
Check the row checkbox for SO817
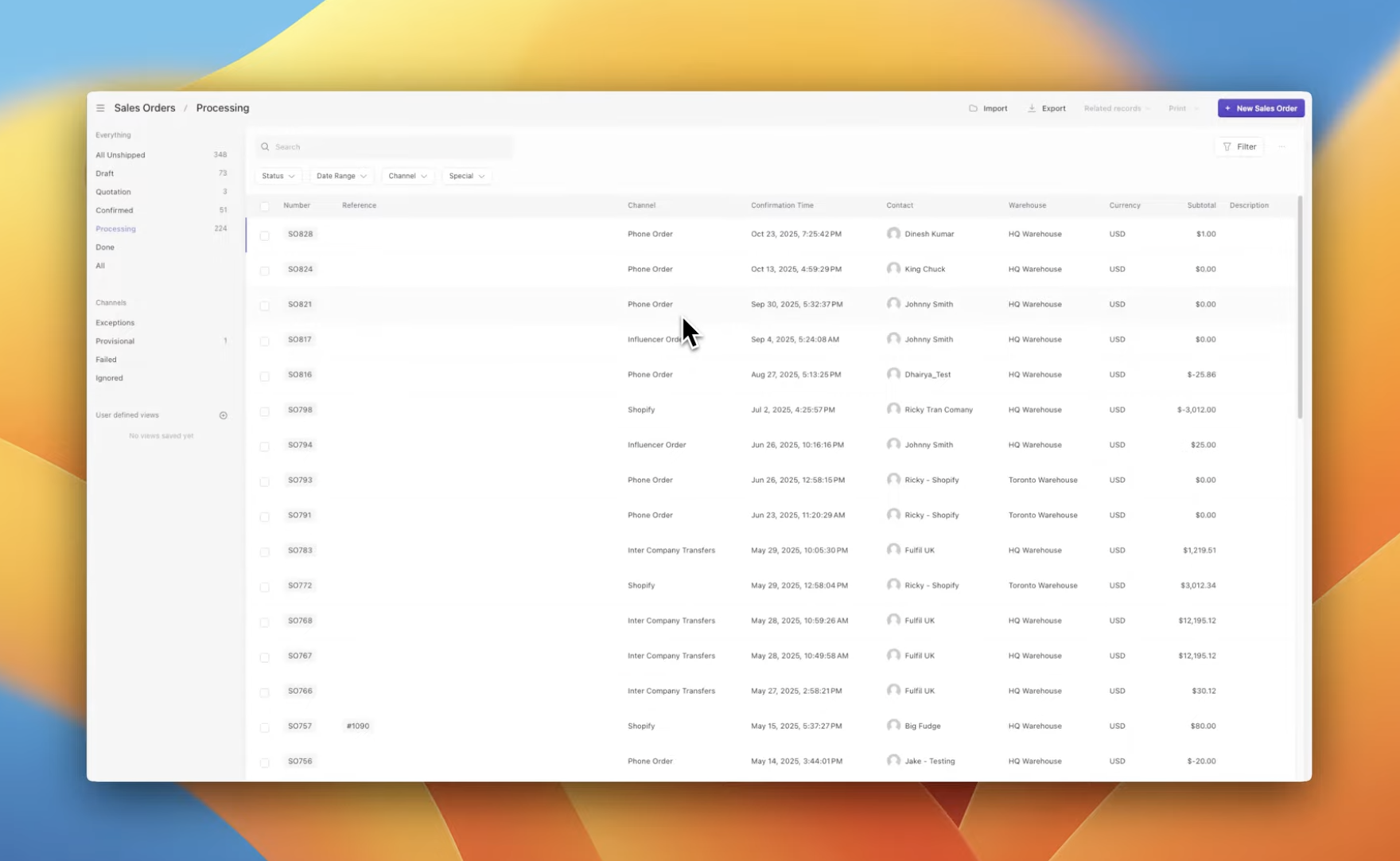pyautogui.click(x=265, y=340)
